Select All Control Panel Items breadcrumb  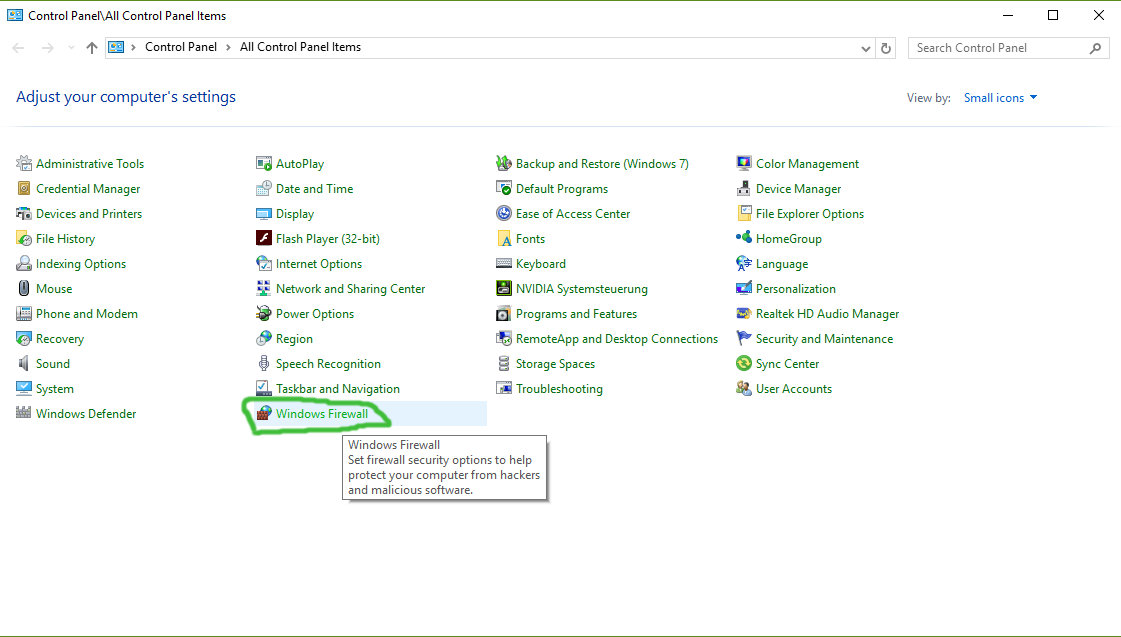(300, 47)
